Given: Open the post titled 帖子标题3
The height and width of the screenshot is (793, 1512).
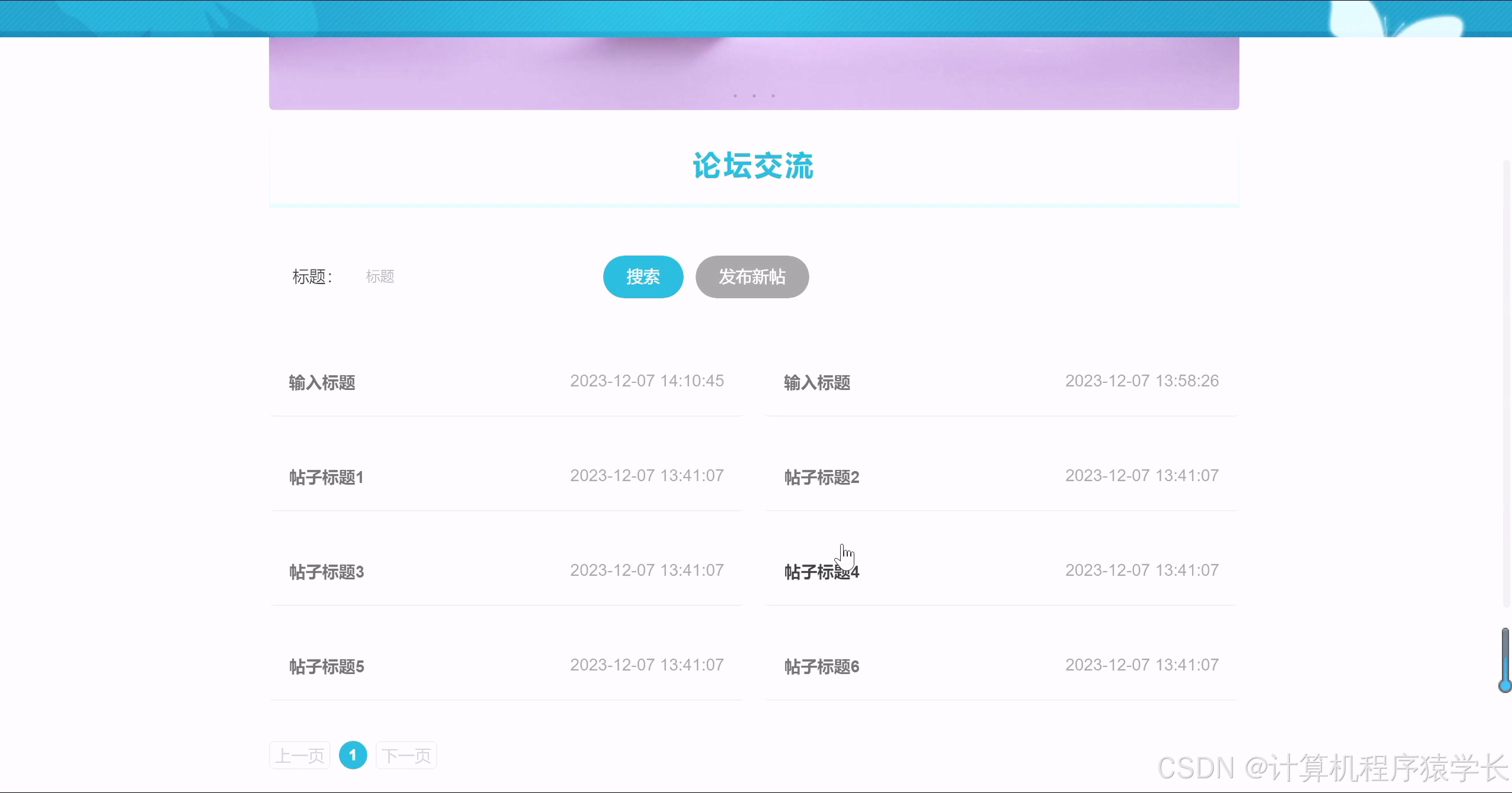Looking at the screenshot, I should pos(325,571).
